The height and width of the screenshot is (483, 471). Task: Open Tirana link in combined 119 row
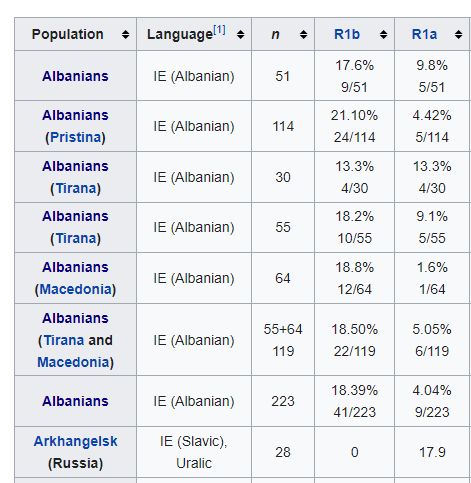64,340
